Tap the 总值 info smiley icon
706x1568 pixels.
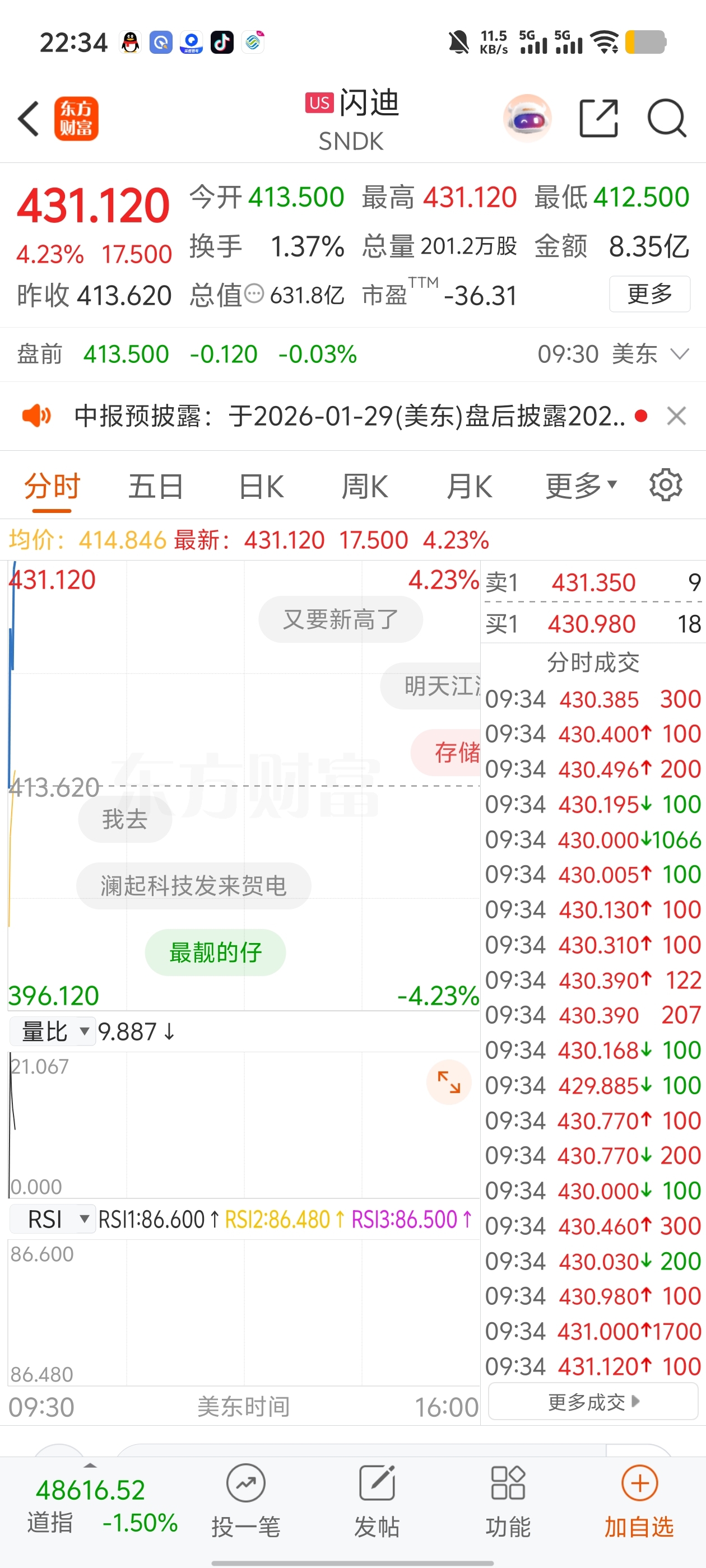point(254,294)
